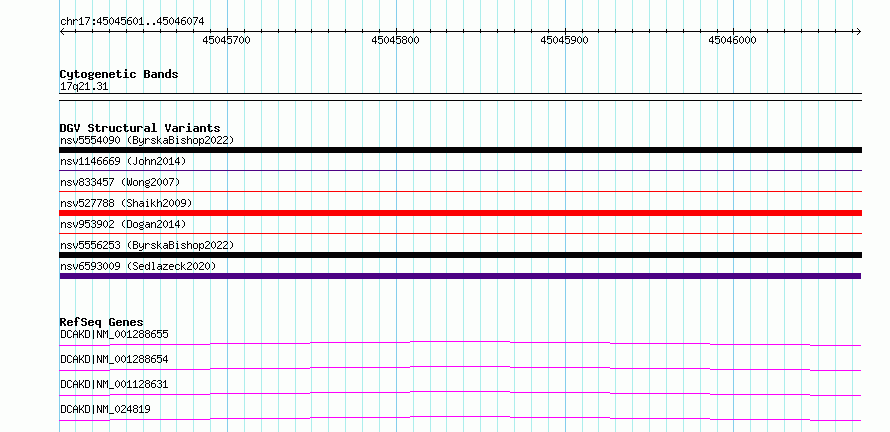Select variant nsv6593009 (Sedlazeck2020) label

pyautogui.click(x=138, y=266)
